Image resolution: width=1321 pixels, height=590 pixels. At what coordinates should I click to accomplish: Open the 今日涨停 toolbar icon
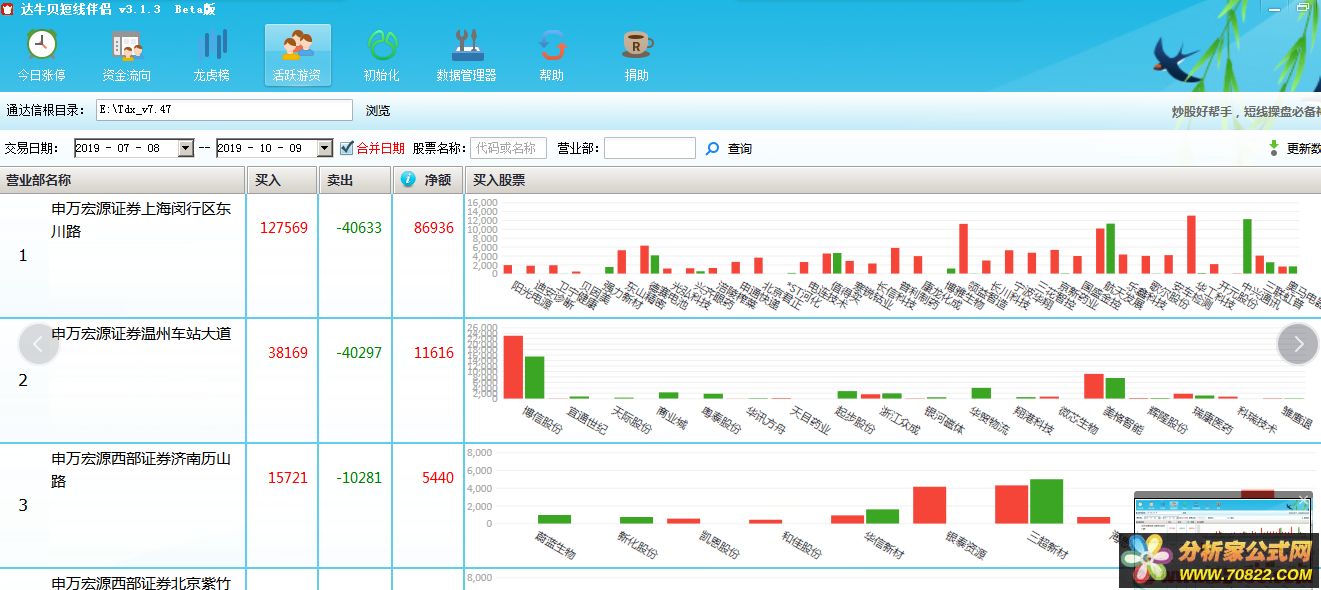pyautogui.click(x=41, y=55)
